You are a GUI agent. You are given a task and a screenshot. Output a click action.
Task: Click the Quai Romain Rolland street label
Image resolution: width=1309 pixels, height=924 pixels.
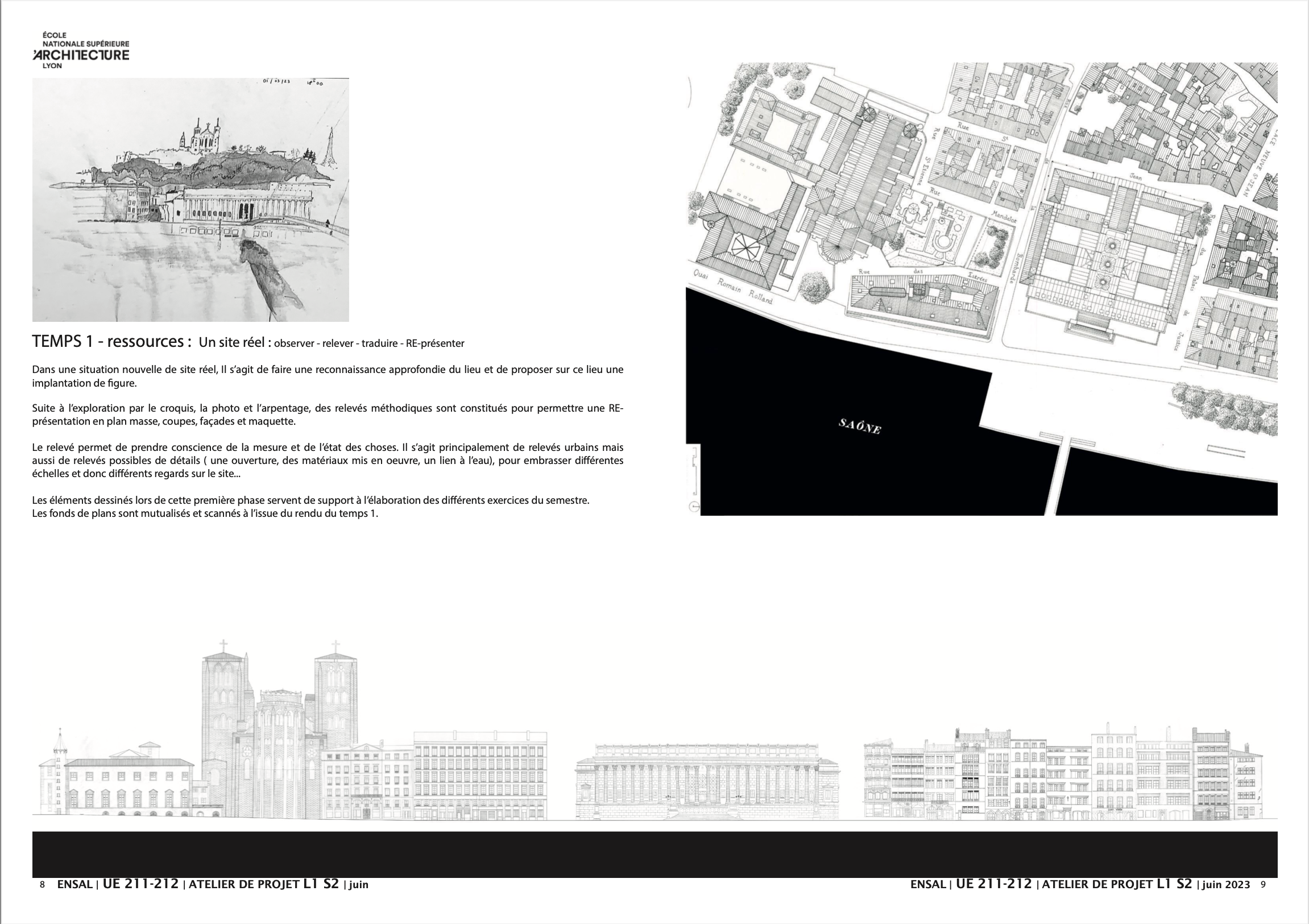[x=732, y=287]
